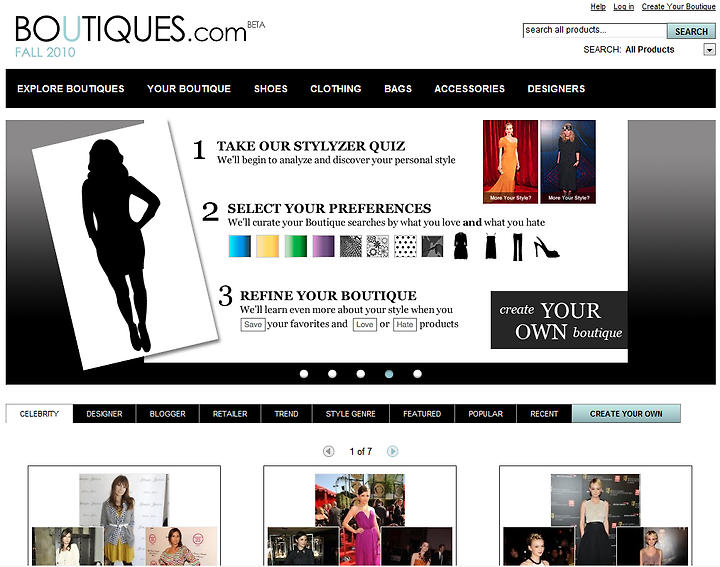Go to fifth carousel slide dot
Image resolution: width=720 pixels, height=567 pixels.
[x=417, y=374]
